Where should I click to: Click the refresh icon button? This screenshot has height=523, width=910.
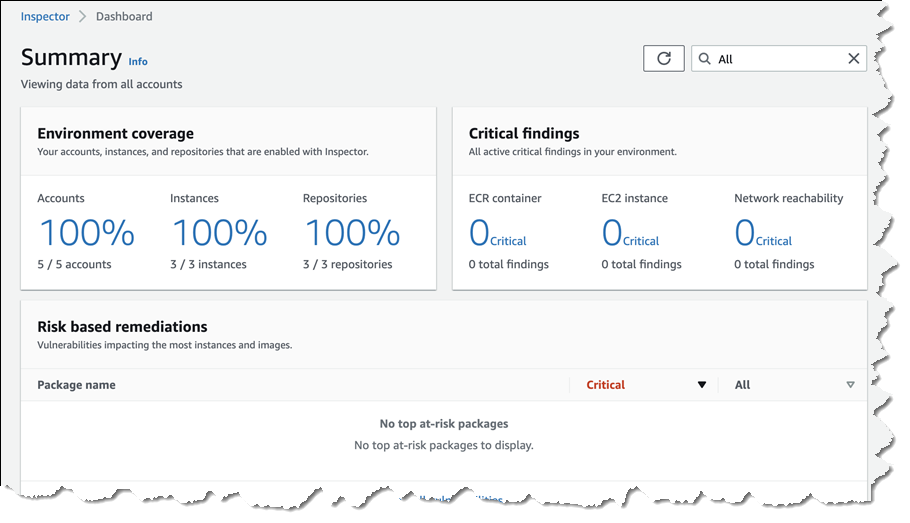click(x=663, y=59)
